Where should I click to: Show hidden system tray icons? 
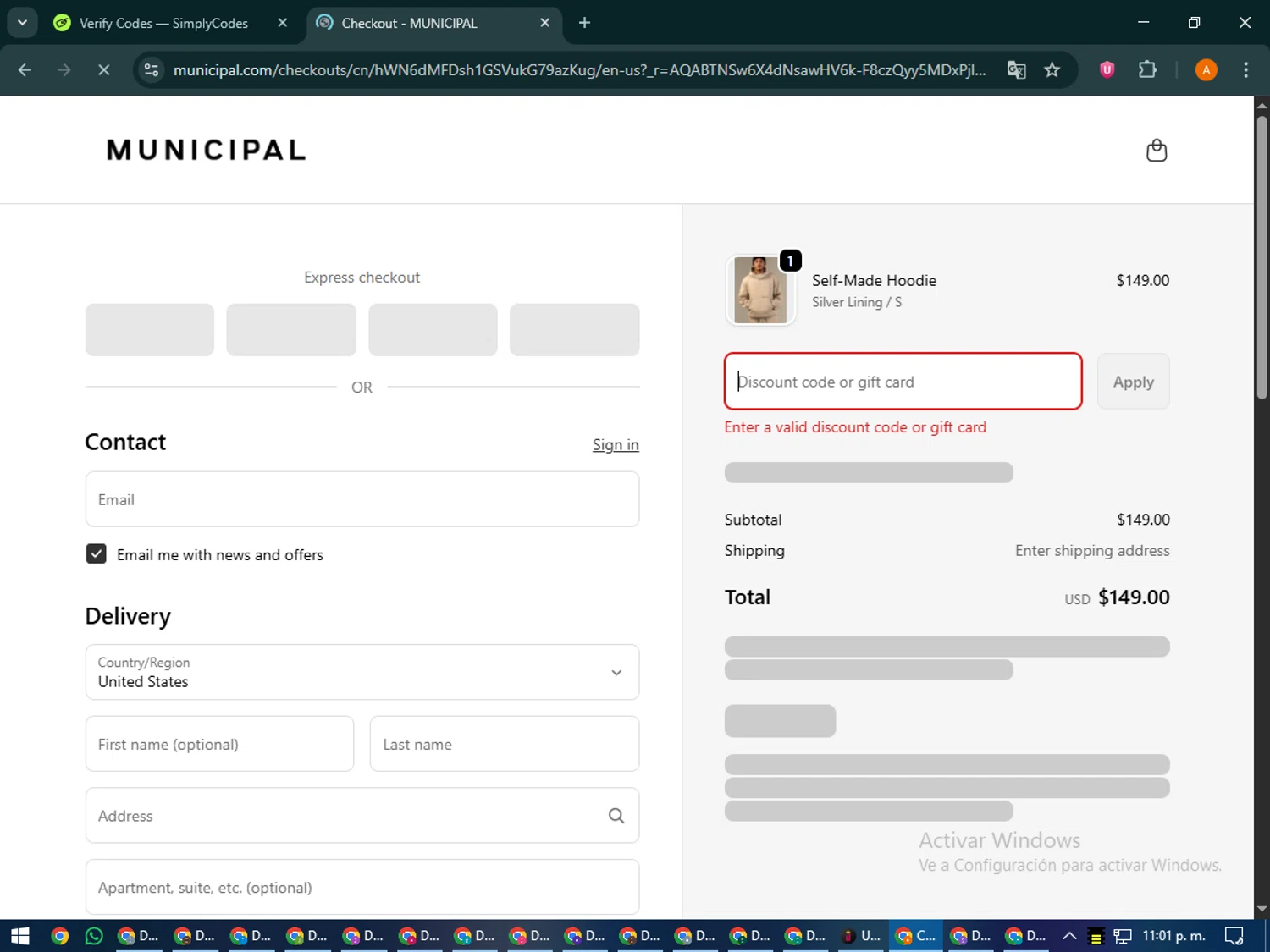pos(1069,936)
